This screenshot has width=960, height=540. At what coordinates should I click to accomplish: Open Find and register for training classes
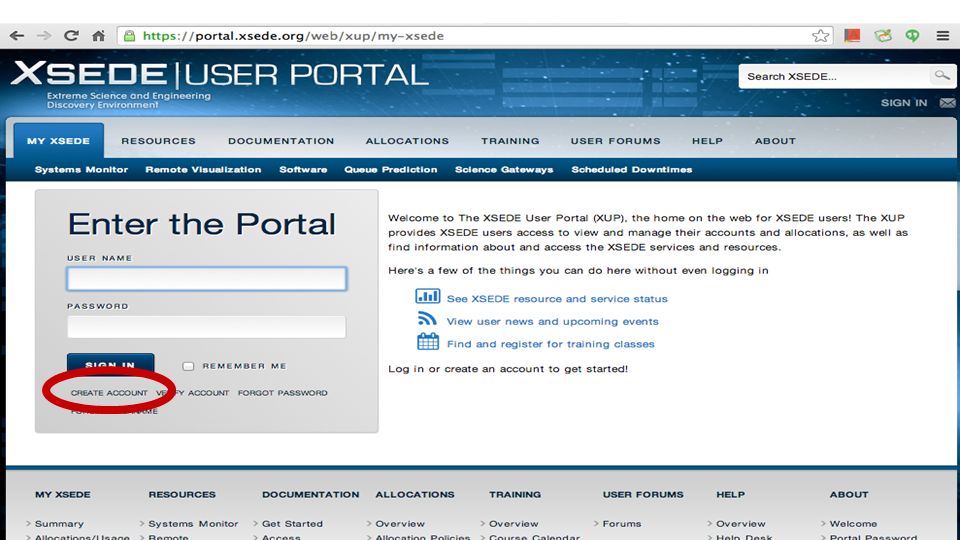coord(550,344)
